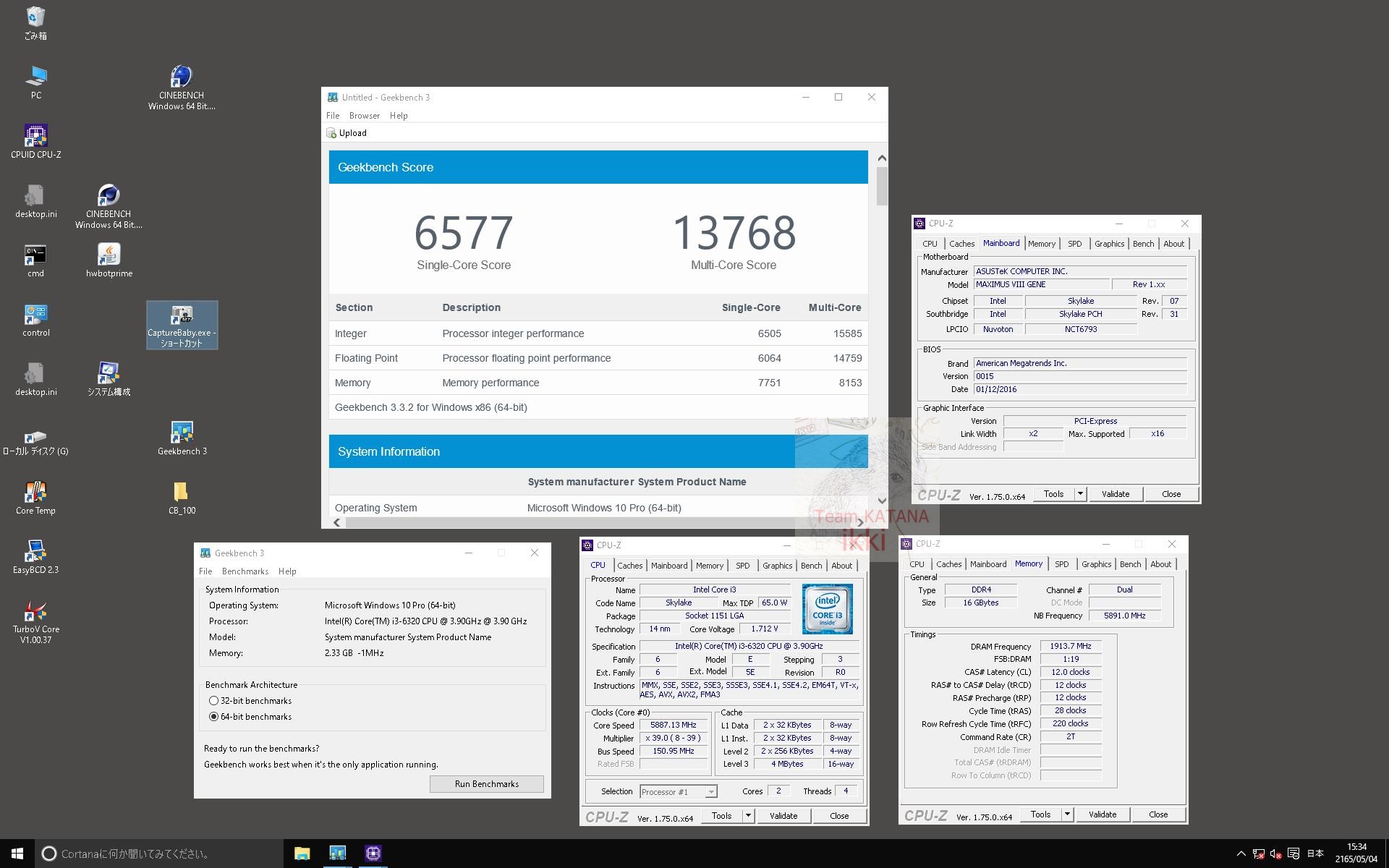Open Benchmarks menu in Geekbench 3 window
The width and height of the screenshot is (1389, 868).
tap(245, 571)
